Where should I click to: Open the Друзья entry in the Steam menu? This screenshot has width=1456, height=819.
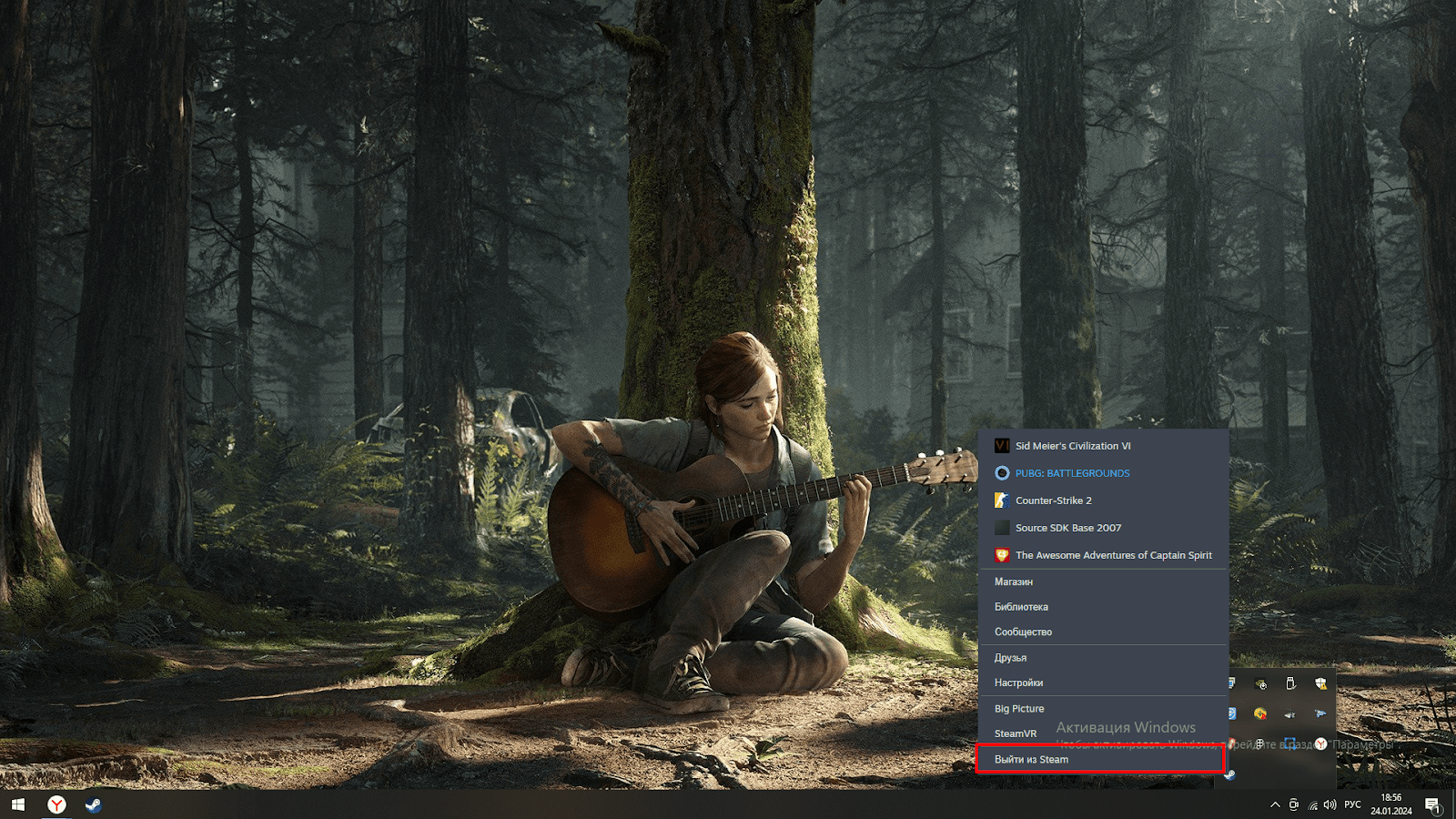(x=1103, y=657)
